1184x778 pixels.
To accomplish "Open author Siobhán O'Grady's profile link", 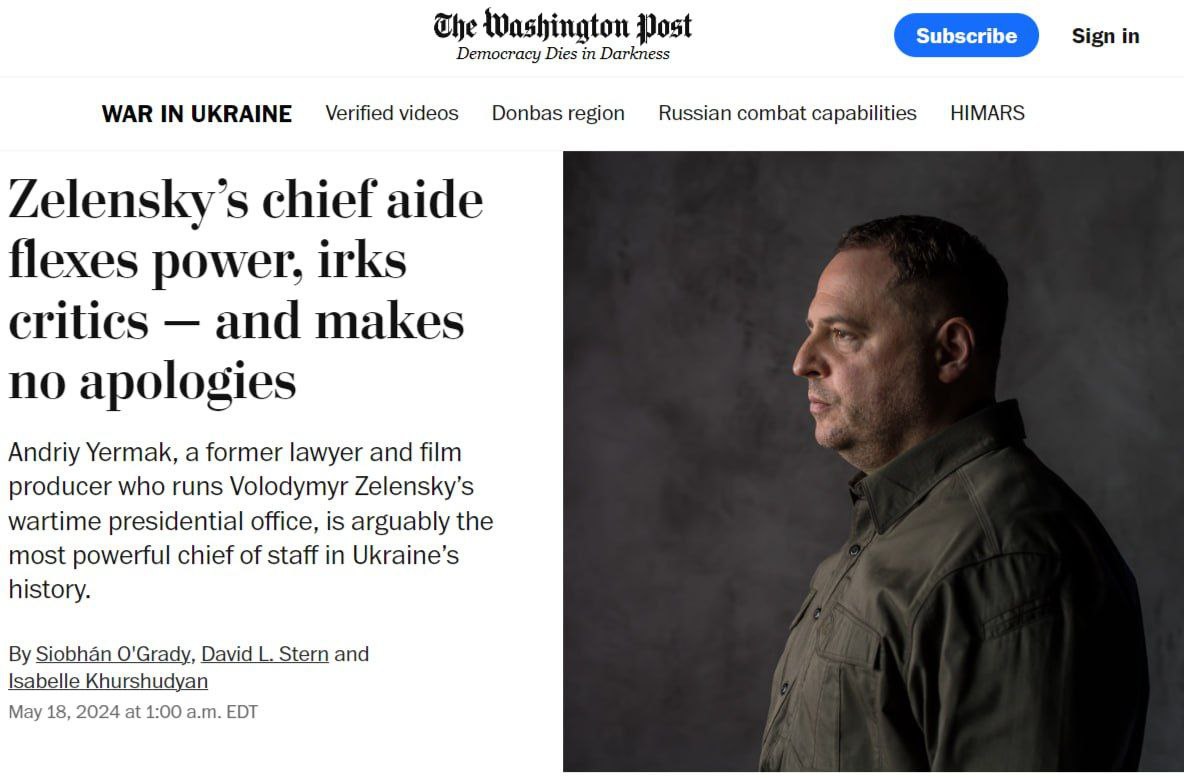I will pyautogui.click(x=113, y=654).
